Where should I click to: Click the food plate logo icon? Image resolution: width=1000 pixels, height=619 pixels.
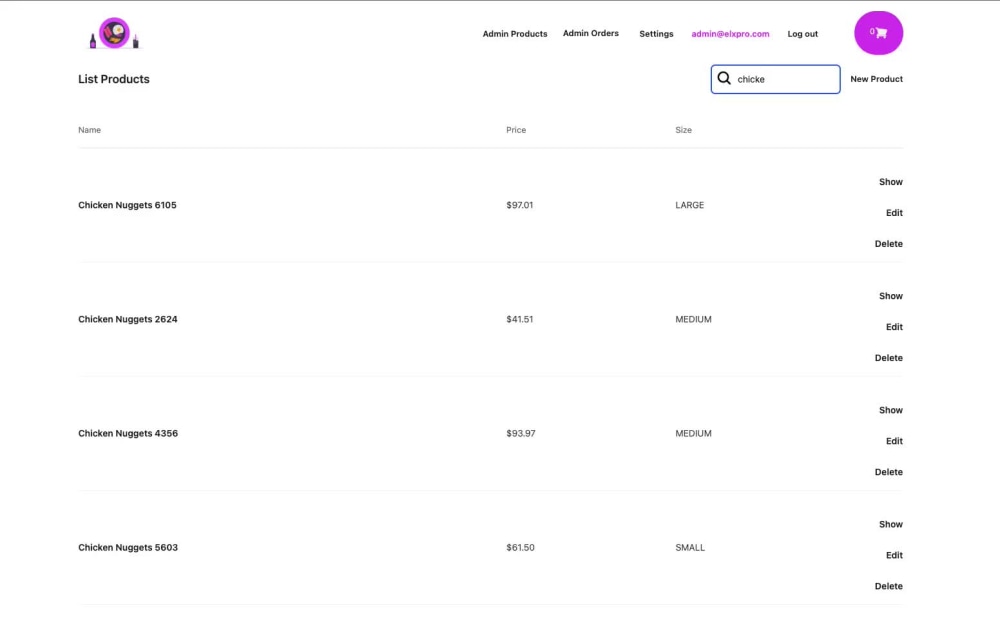[x=114, y=33]
